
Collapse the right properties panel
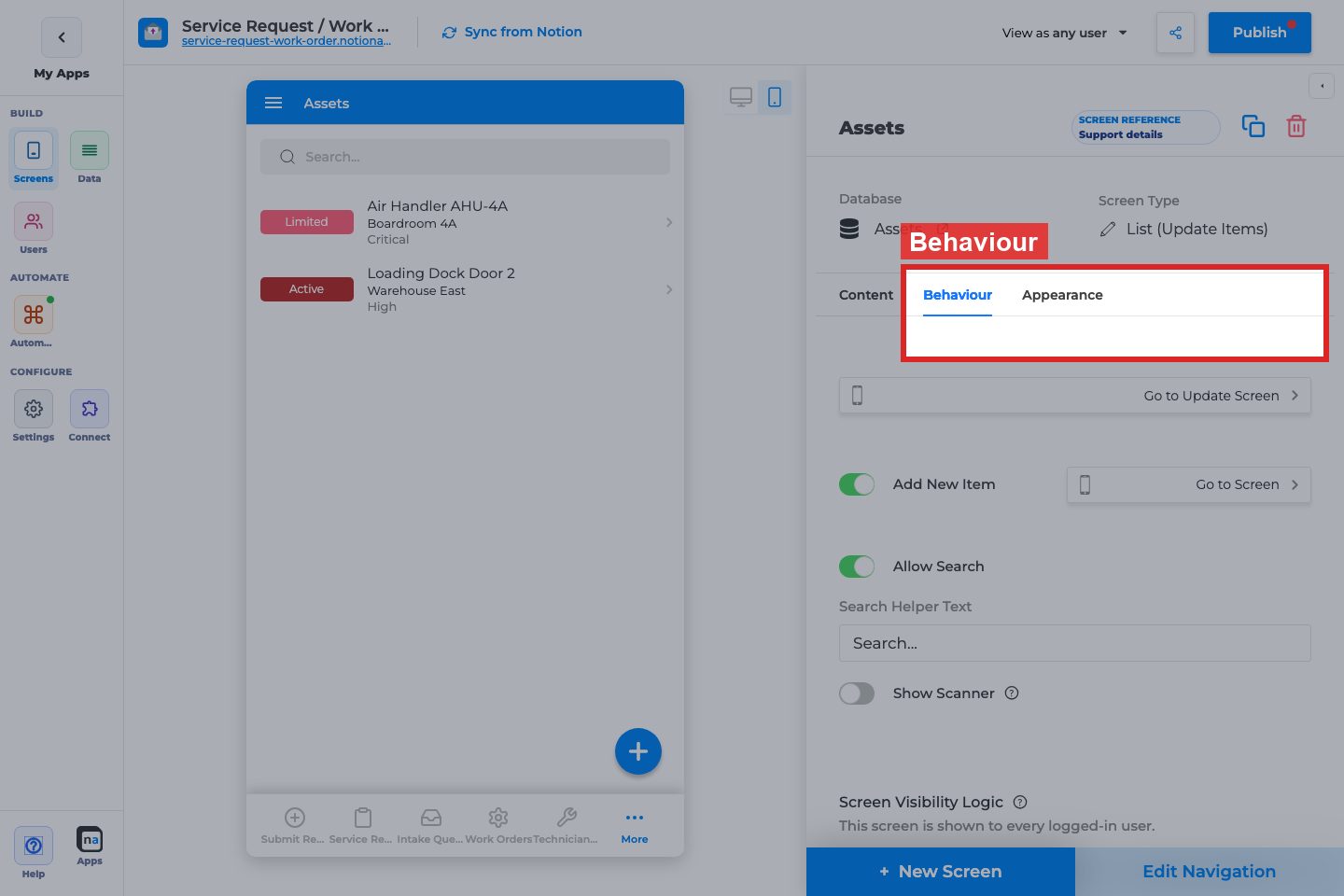click(x=1322, y=86)
